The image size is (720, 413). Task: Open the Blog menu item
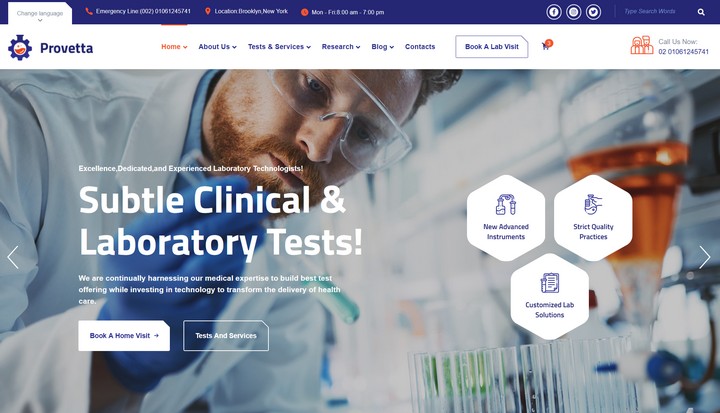click(x=382, y=46)
